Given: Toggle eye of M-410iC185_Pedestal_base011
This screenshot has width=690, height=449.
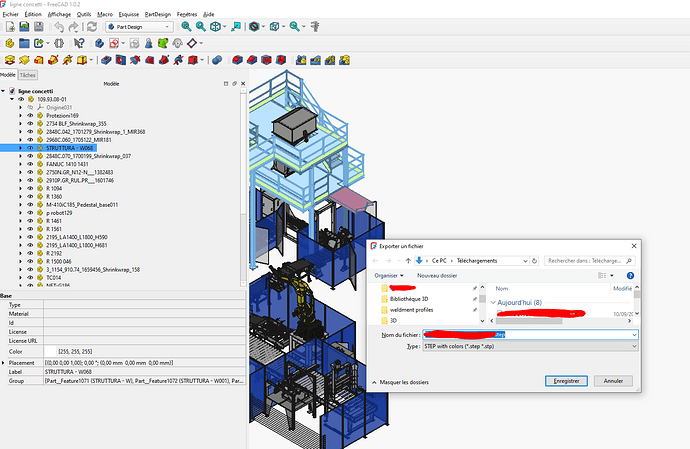Looking at the screenshot, I should pos(30,205).
